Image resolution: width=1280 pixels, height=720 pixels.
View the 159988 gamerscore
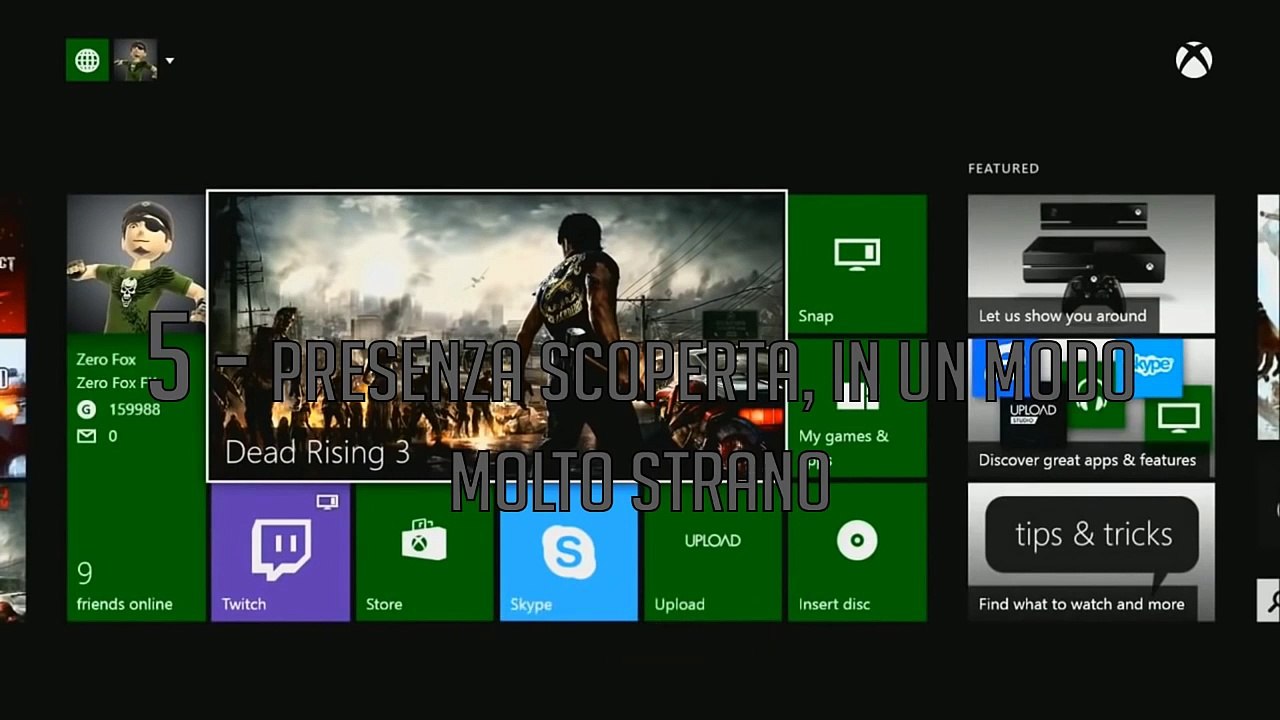point(118,409)
